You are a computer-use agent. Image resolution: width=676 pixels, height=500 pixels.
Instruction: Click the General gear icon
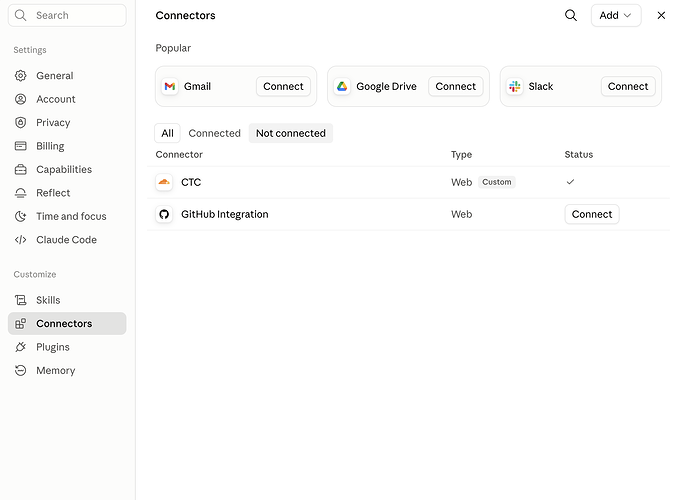20,76
